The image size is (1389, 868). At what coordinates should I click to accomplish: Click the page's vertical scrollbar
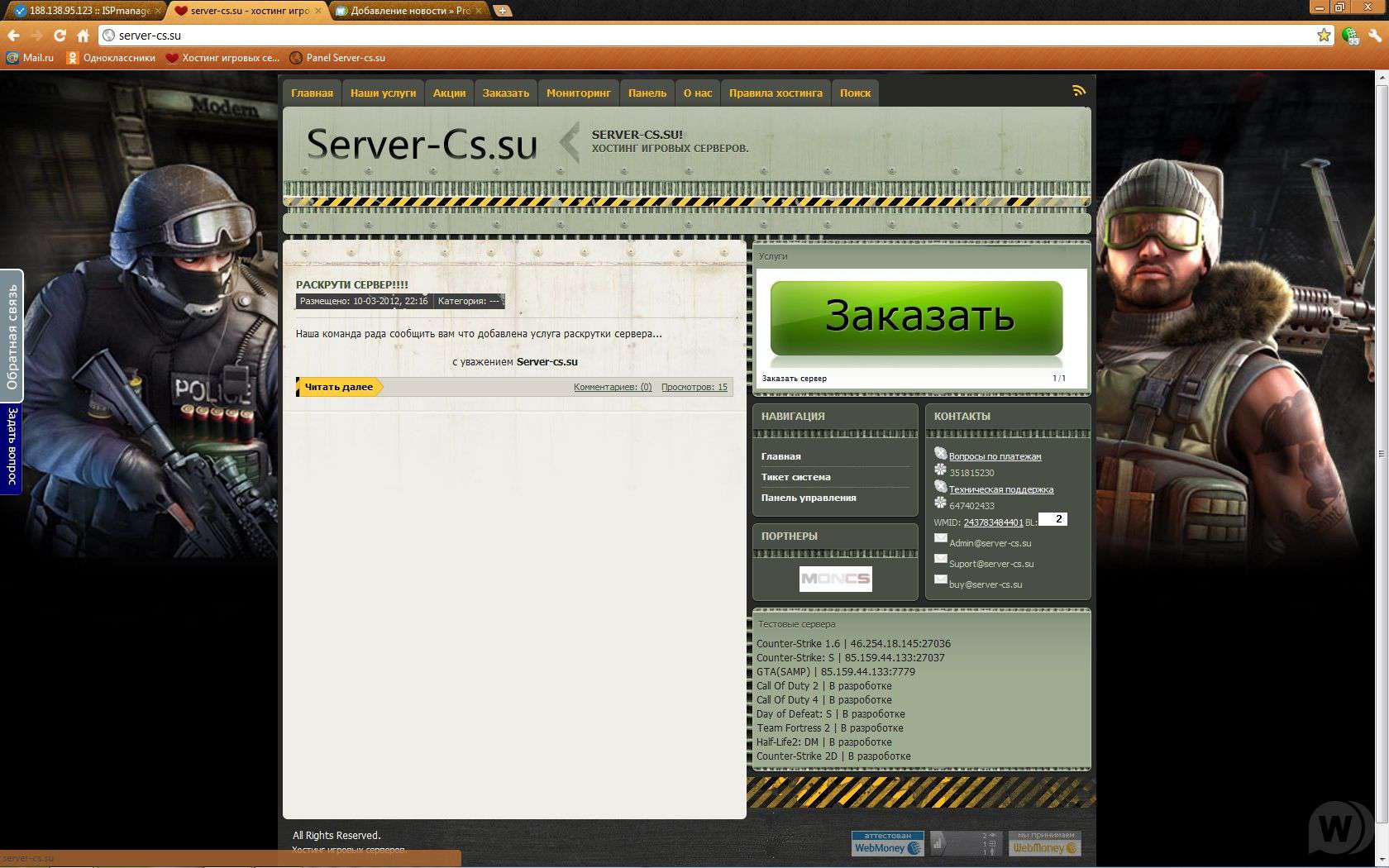click(x=1381, y=453)
